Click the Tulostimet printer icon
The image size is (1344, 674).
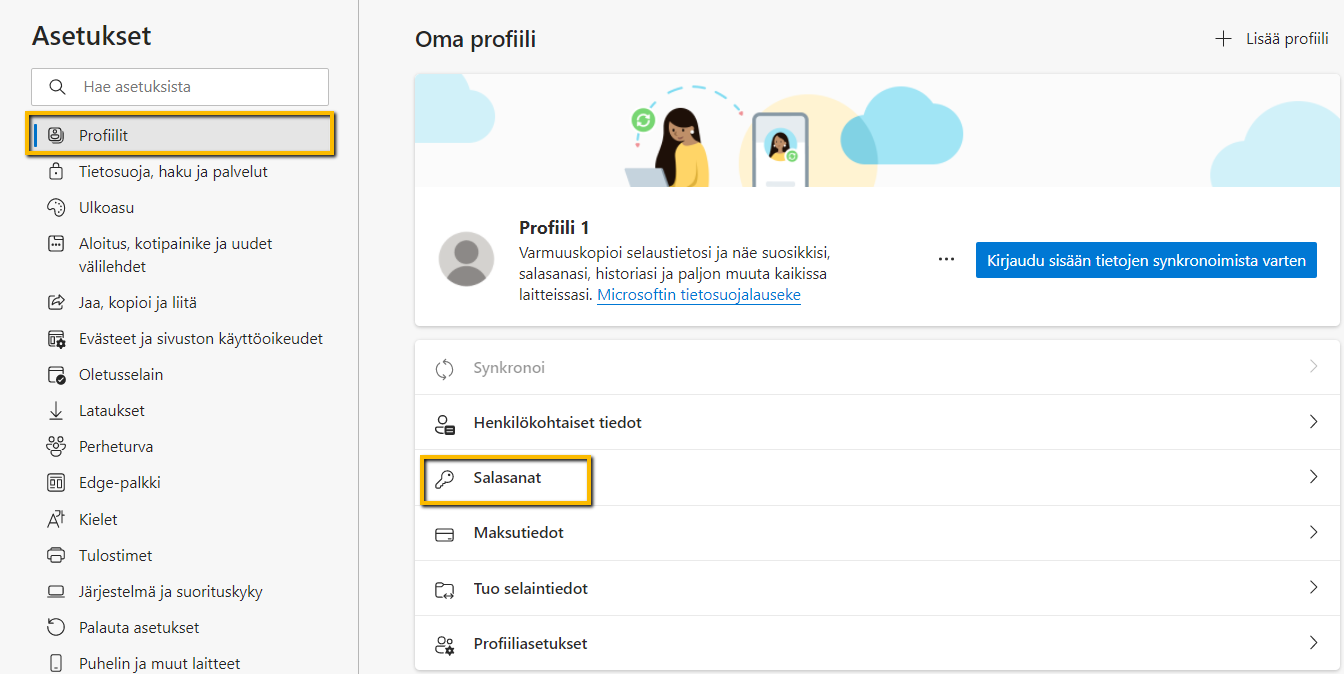[57, 555]
